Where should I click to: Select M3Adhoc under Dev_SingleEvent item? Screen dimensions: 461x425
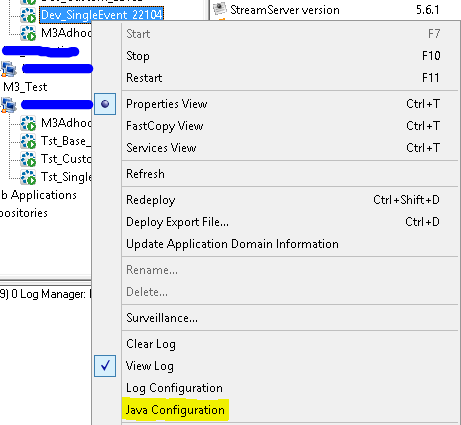[66, 33]
